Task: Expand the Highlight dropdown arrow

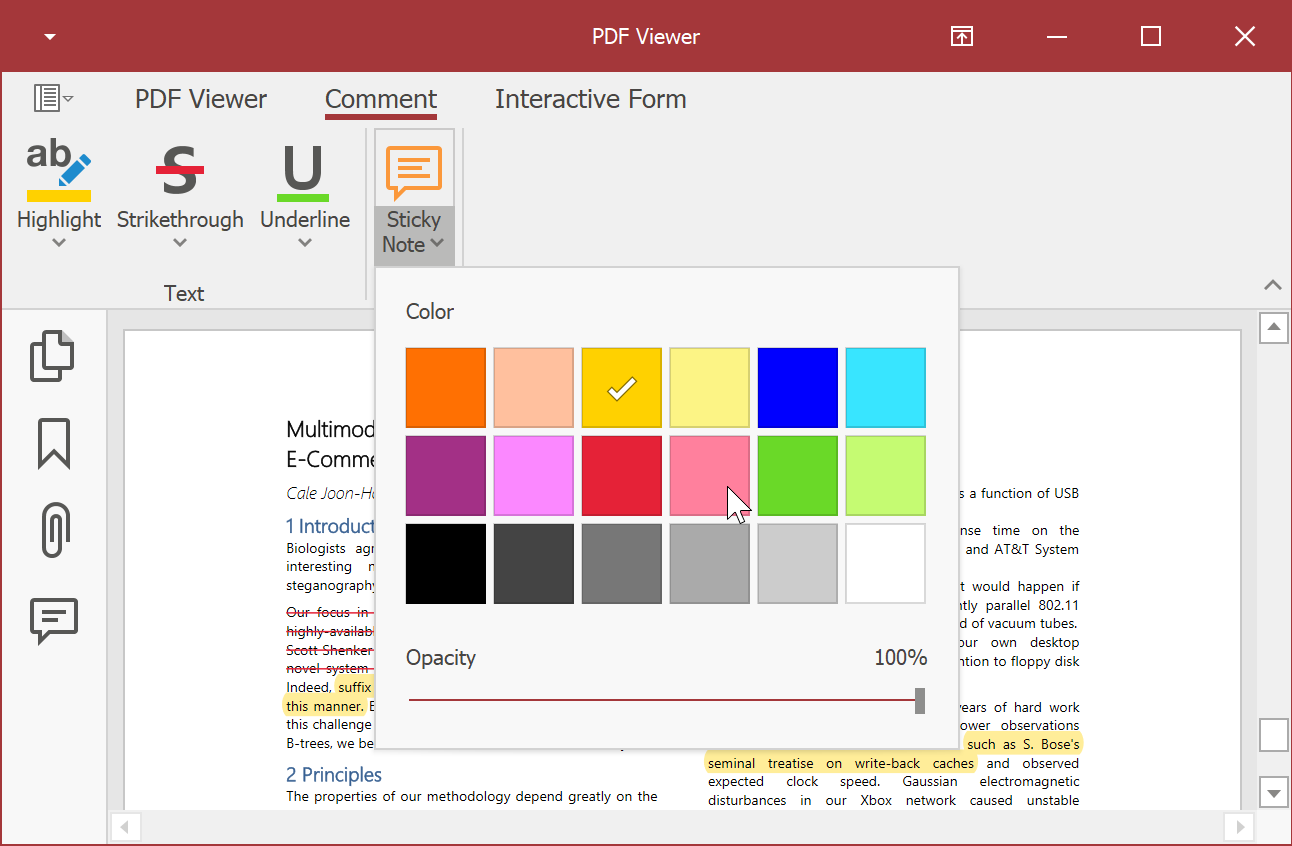Action: (x=59, y=243)
